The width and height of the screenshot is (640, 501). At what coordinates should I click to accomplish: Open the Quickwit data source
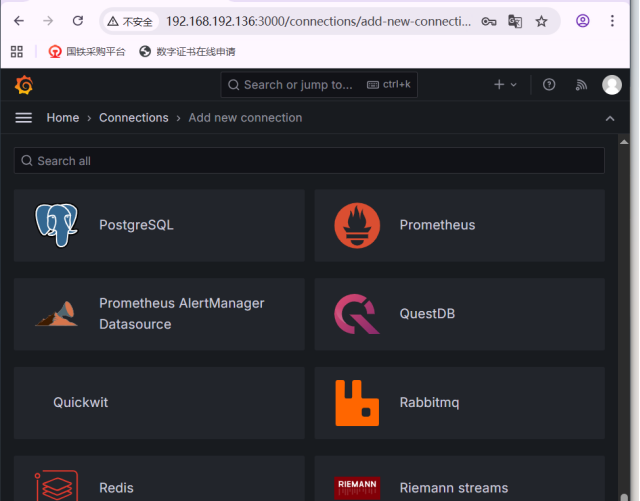[159, 403]
